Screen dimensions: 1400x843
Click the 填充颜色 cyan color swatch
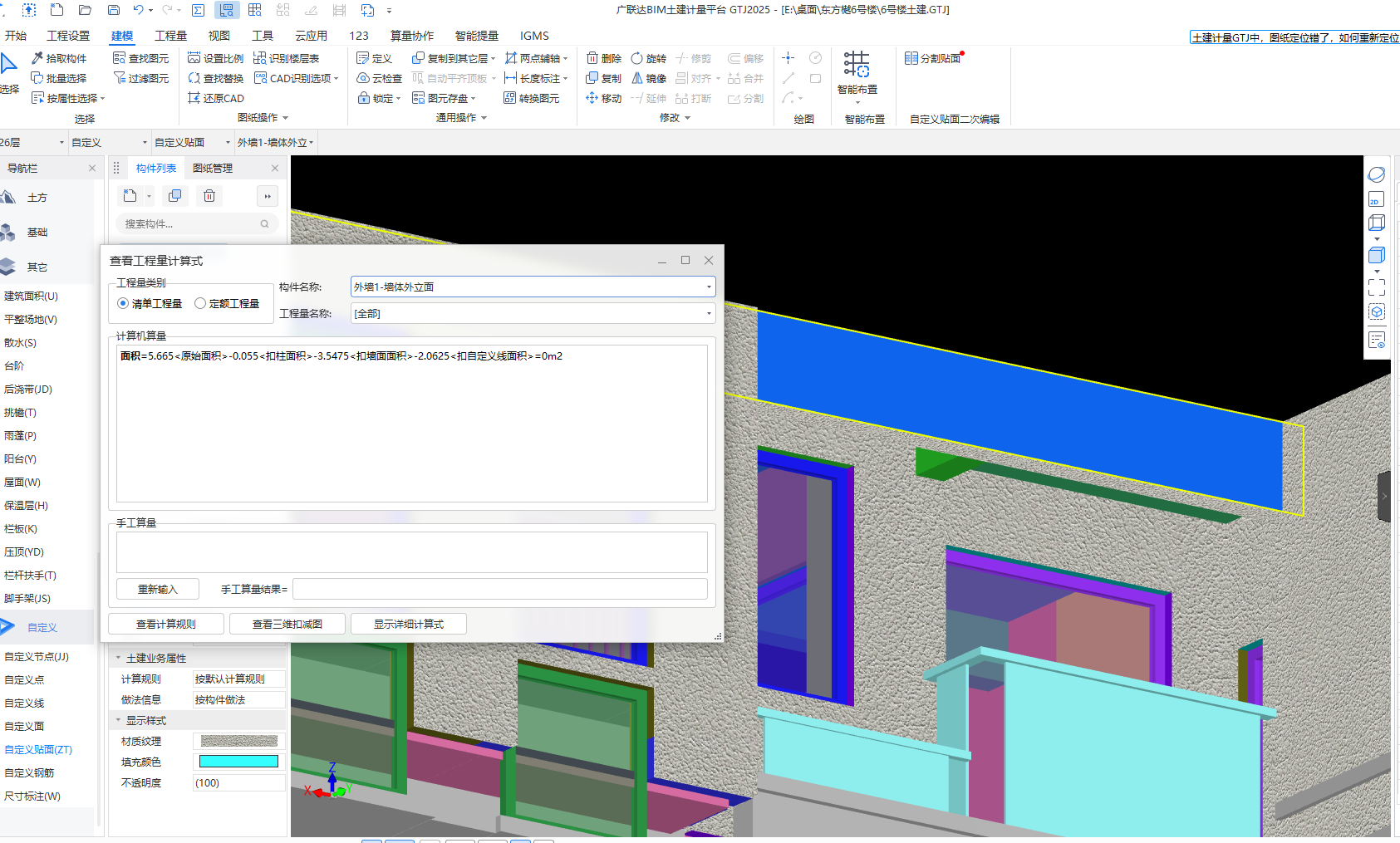click(238, 762)
